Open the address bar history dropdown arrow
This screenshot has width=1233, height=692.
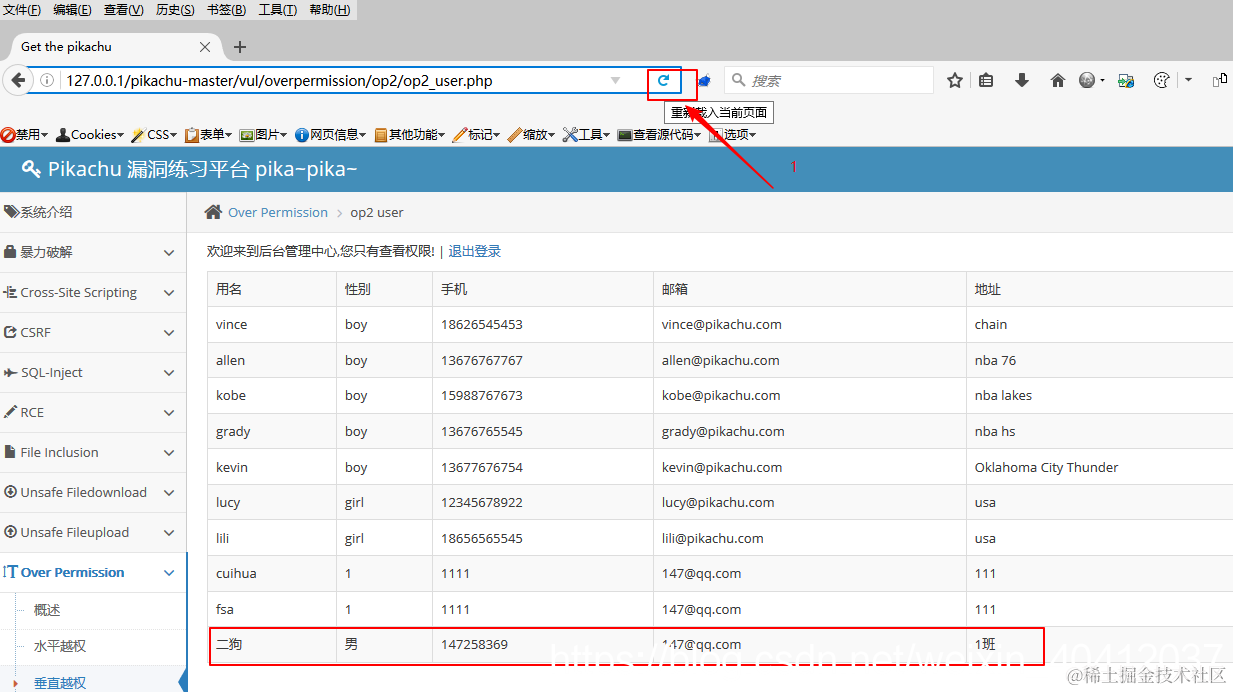616,81
